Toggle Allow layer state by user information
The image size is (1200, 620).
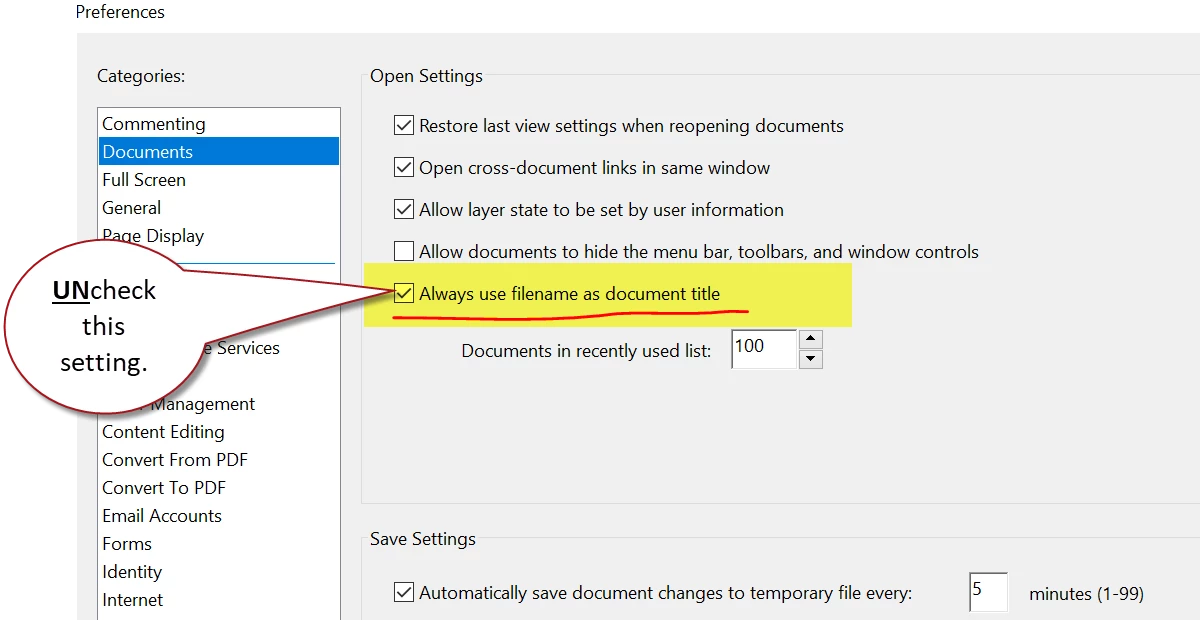coord(404,210)
